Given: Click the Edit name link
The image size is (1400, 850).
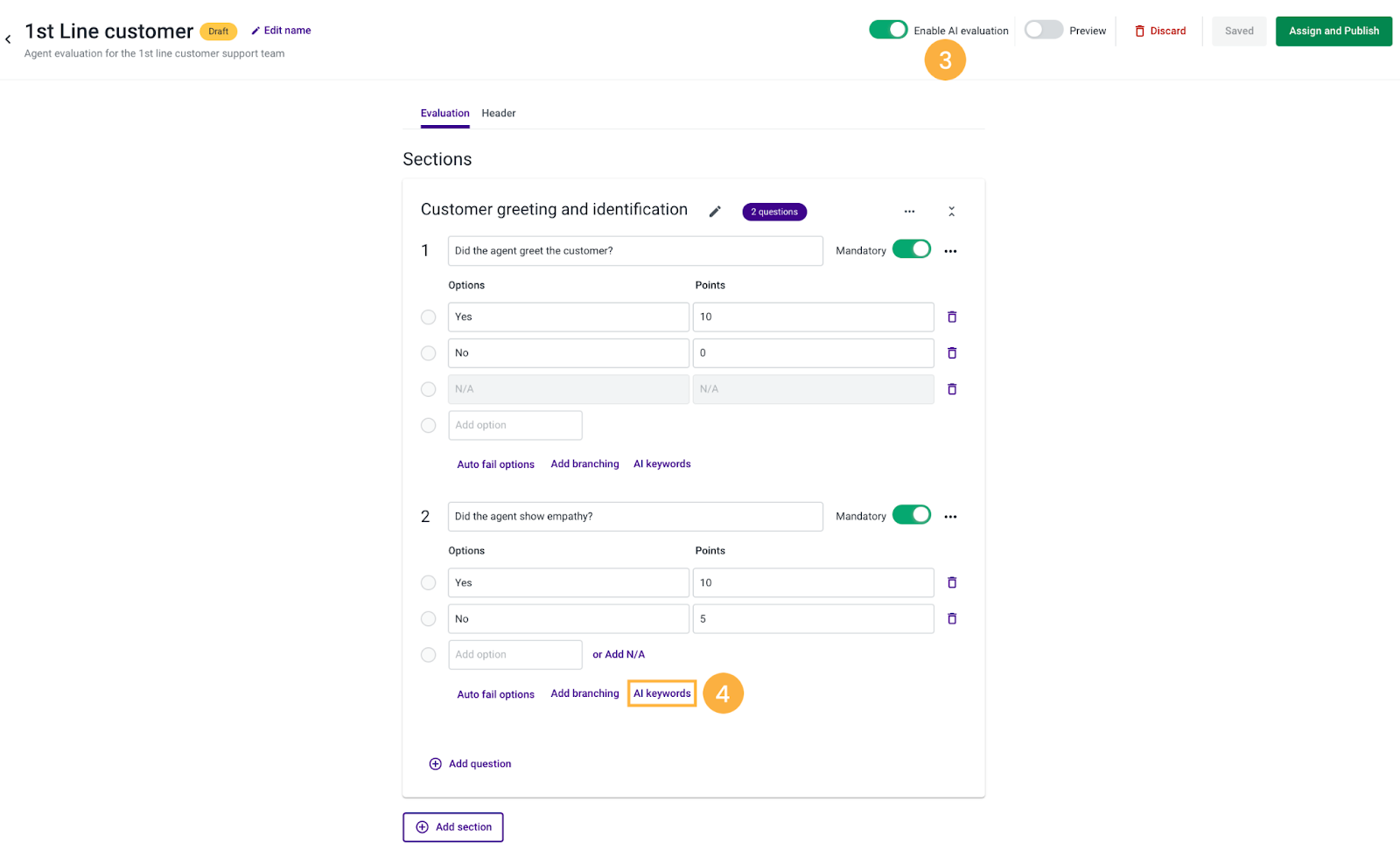Looking at the screenshot, I should click(x=287, y=31).
